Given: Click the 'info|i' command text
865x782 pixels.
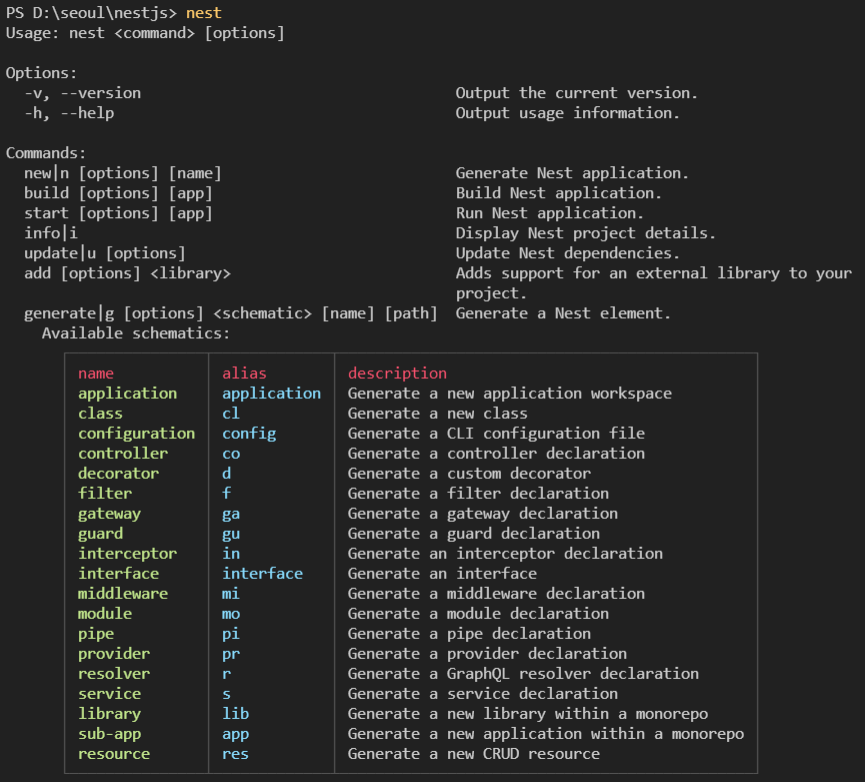Looking at the screenshot, I should [51, 233].
